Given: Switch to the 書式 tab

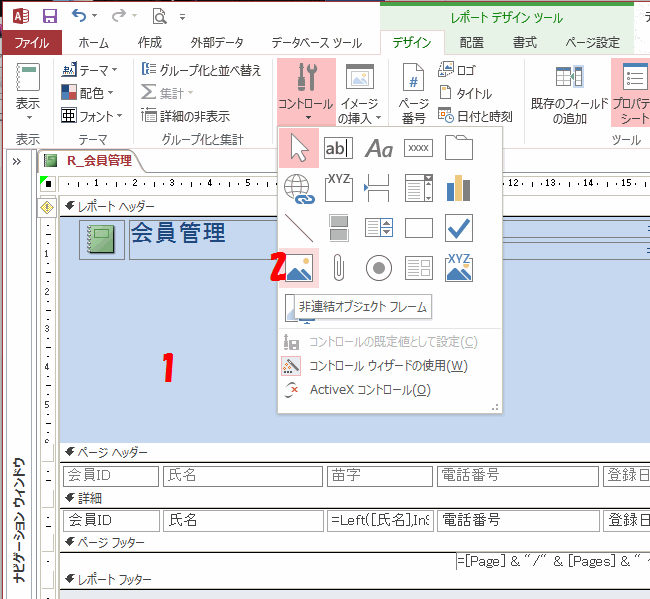Looking at the screenshot, I should pyautogui.click(x=525, y=42).
